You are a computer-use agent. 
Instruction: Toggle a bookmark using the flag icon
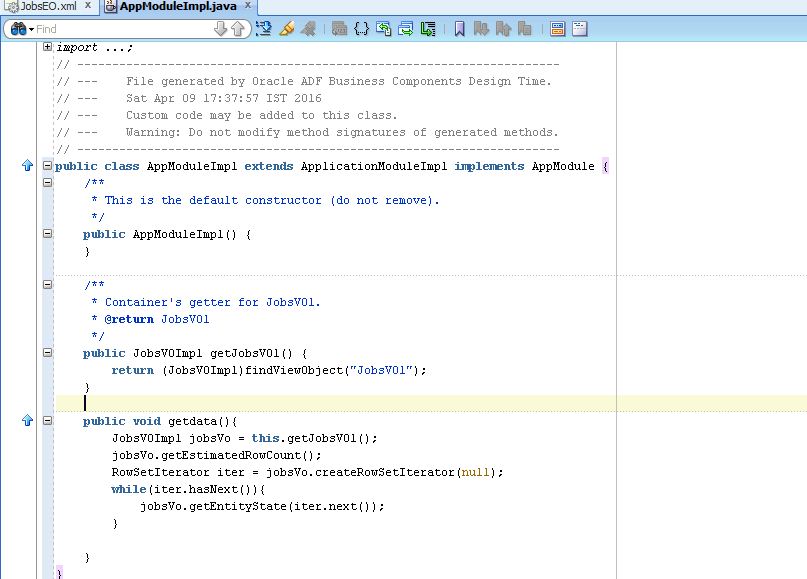tap(460, 29)
